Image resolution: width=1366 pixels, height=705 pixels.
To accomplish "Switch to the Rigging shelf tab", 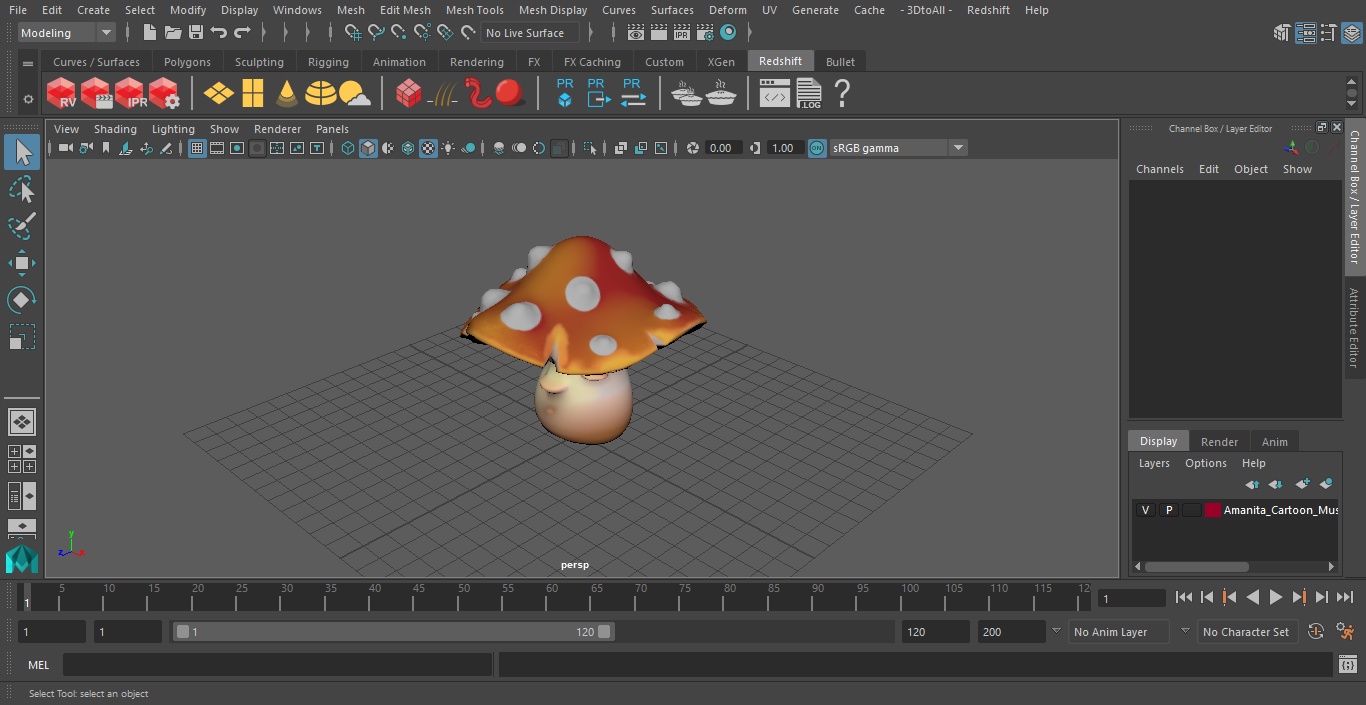I will click(x=328, y=62).
